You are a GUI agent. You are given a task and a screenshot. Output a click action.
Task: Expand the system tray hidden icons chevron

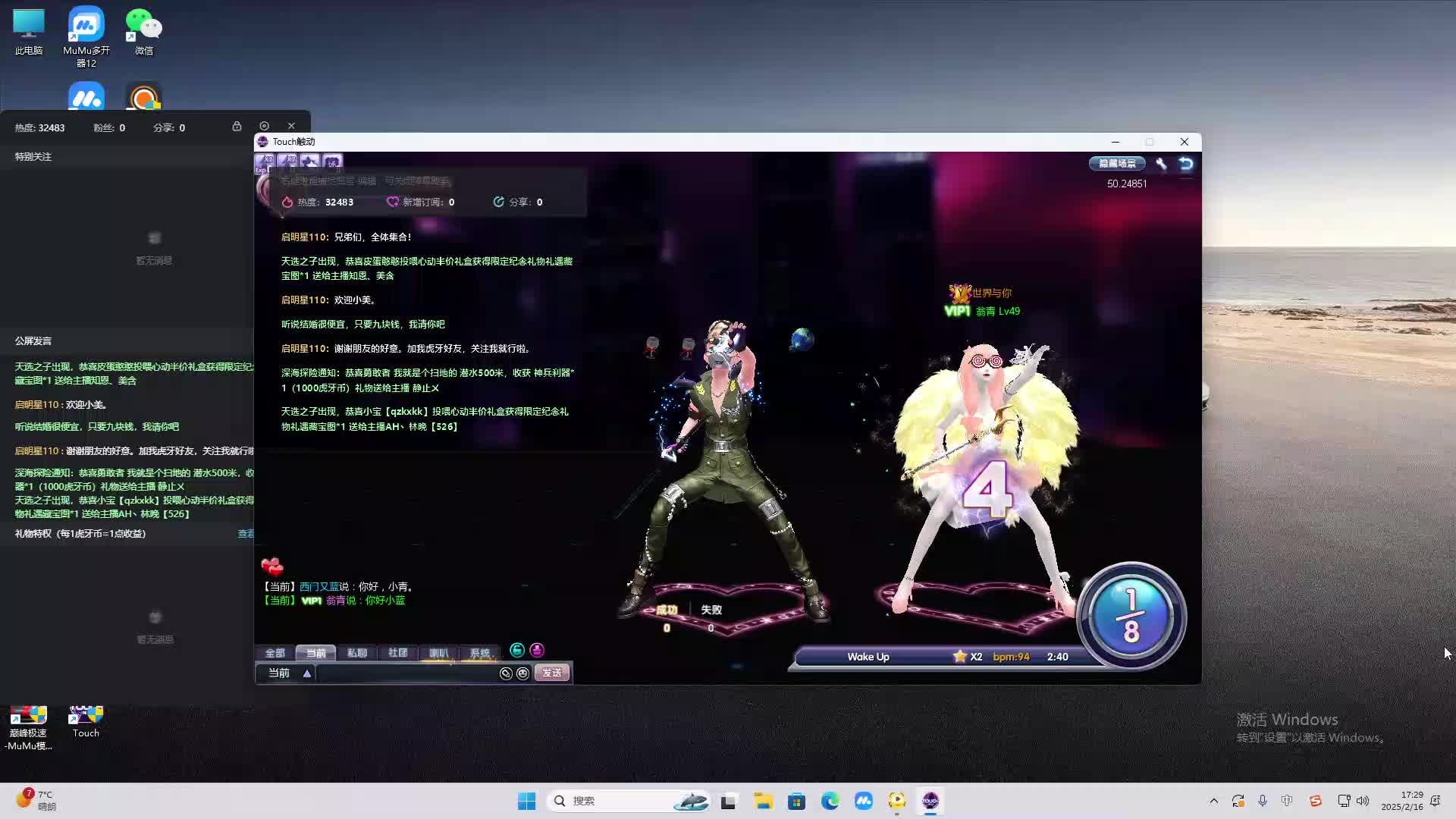coord(1213,801)
